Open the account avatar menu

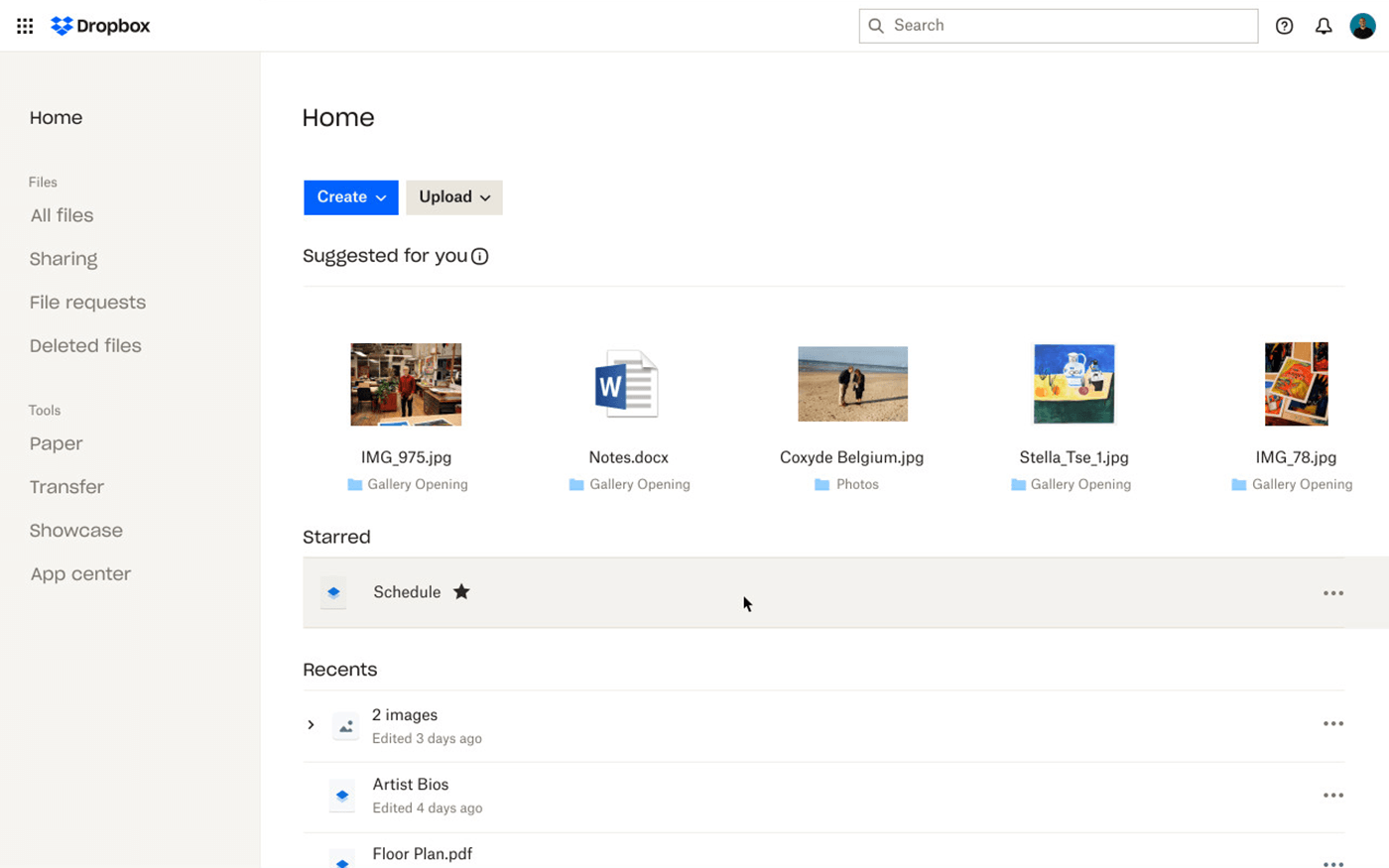coord(1362,26)
